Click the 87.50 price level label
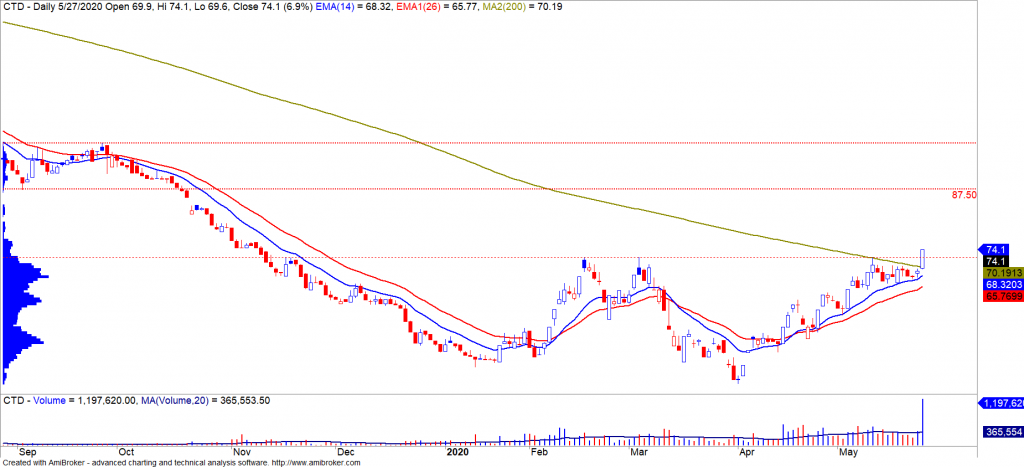Screen dimensions: 1024x467 pyautogui.click(x=964, y=195)
